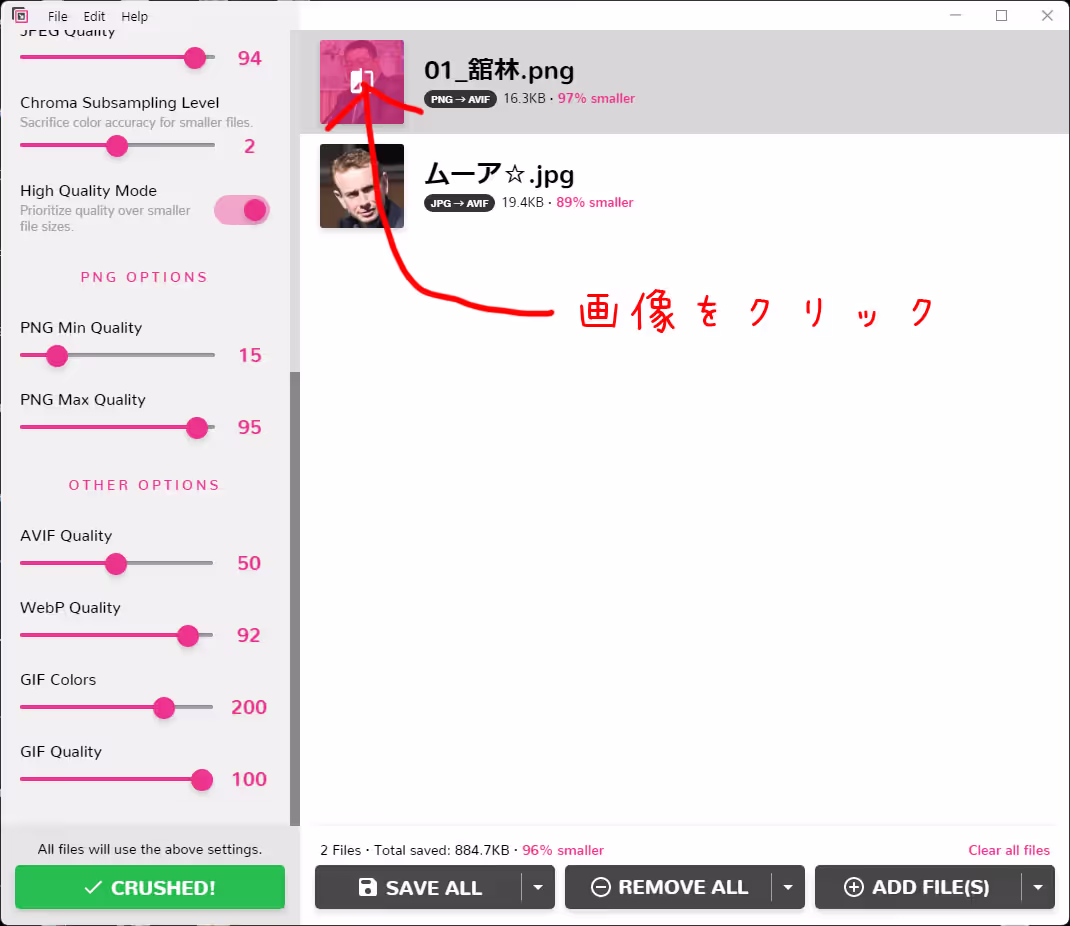The height and width of the screenshot is (926, 1070).
Task: Toggle High Quality Mode switch
Action: 243,210
